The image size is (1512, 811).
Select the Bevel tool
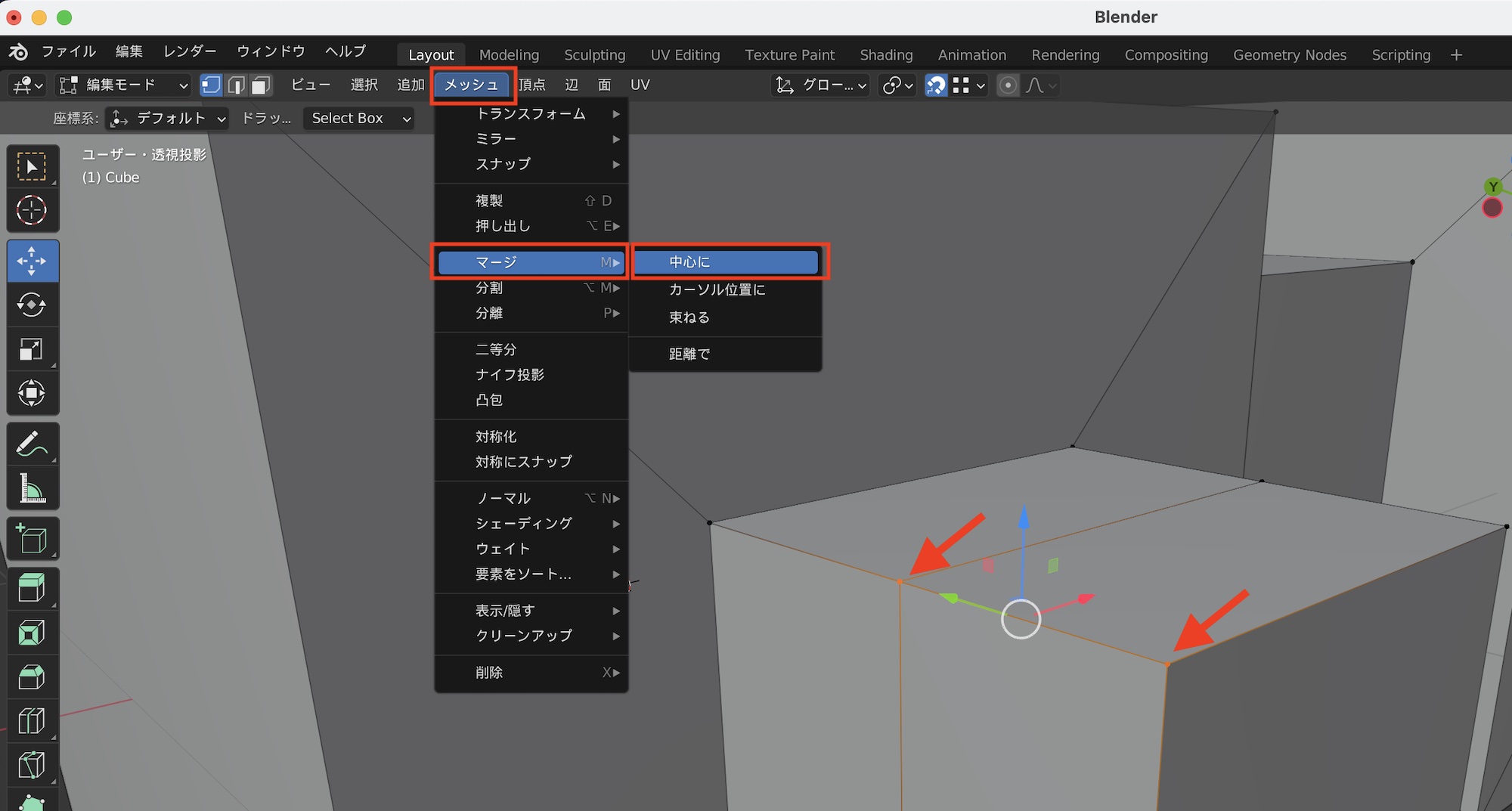tap(32, 676)
